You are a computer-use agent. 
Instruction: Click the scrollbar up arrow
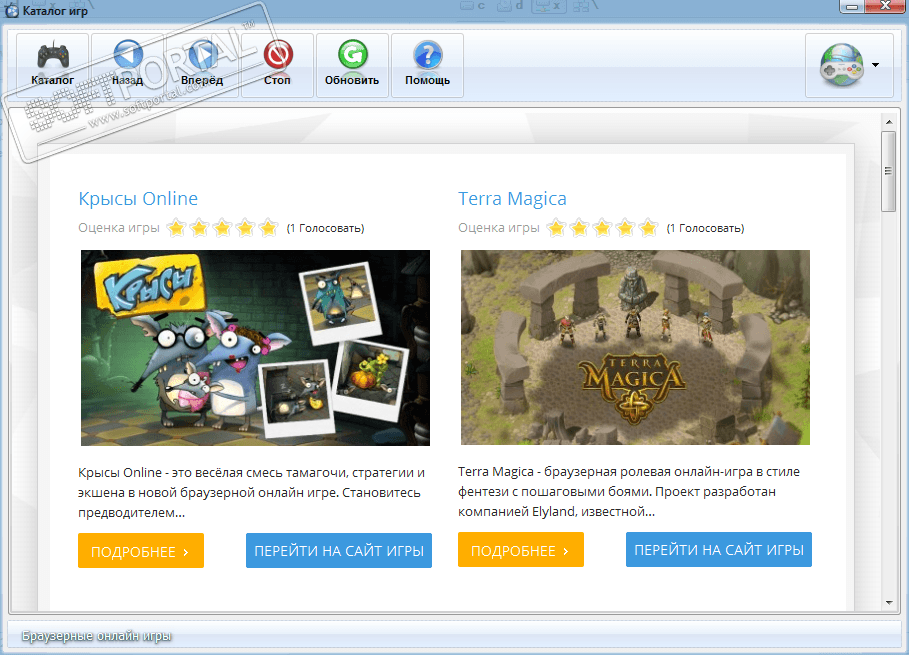click(x=889, y=122)
